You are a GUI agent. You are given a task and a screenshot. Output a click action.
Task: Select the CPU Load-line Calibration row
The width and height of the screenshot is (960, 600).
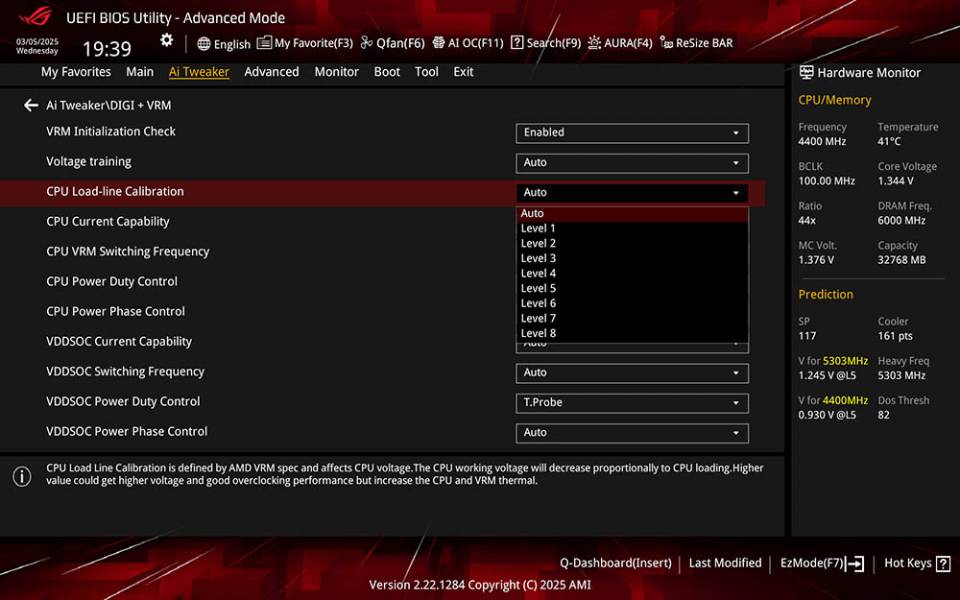coord(382,193)
